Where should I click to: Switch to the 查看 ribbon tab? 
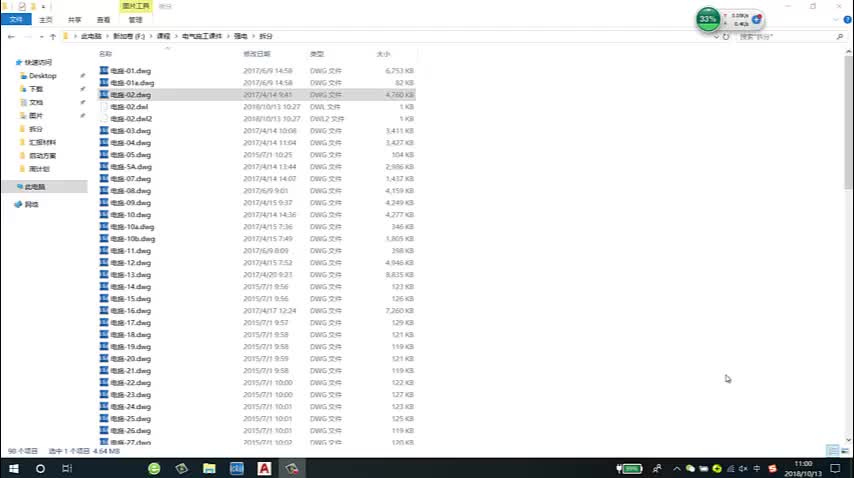click(103, 20)
